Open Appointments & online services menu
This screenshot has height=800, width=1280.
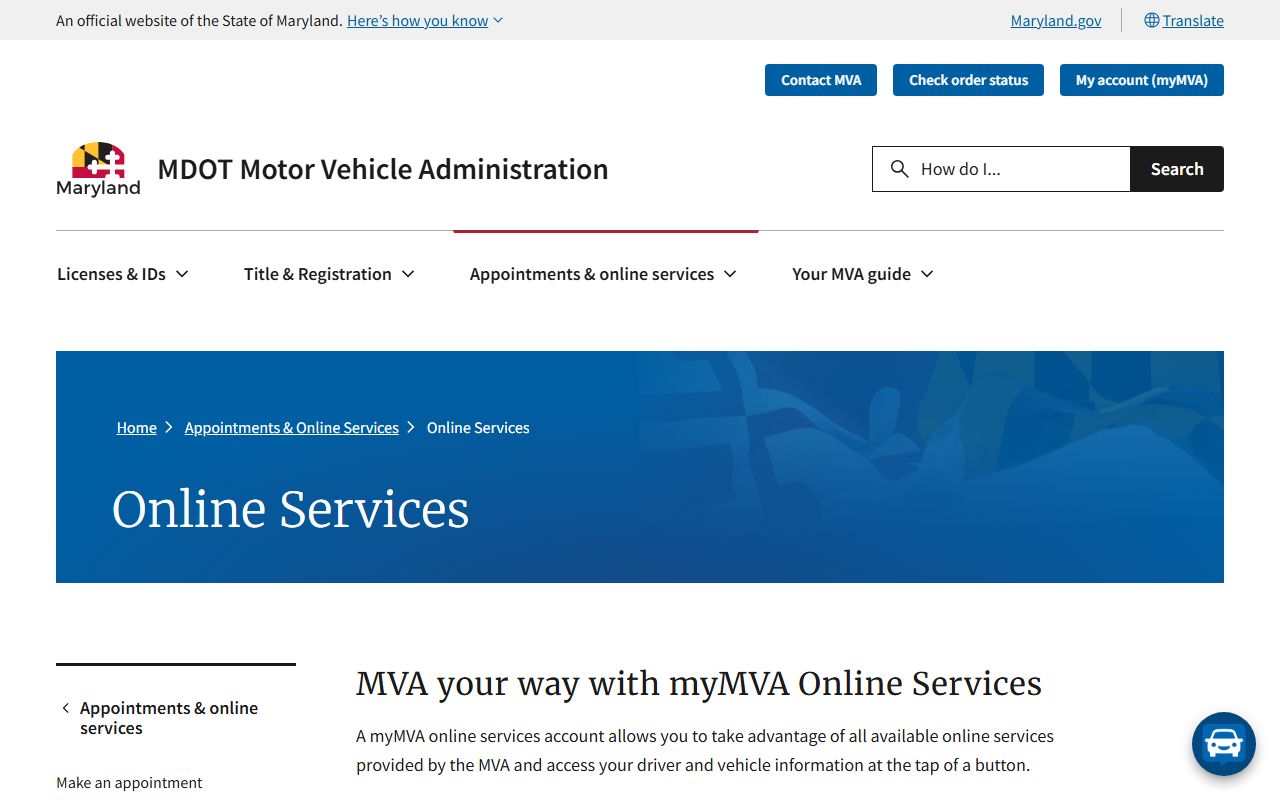coord(603,274)
